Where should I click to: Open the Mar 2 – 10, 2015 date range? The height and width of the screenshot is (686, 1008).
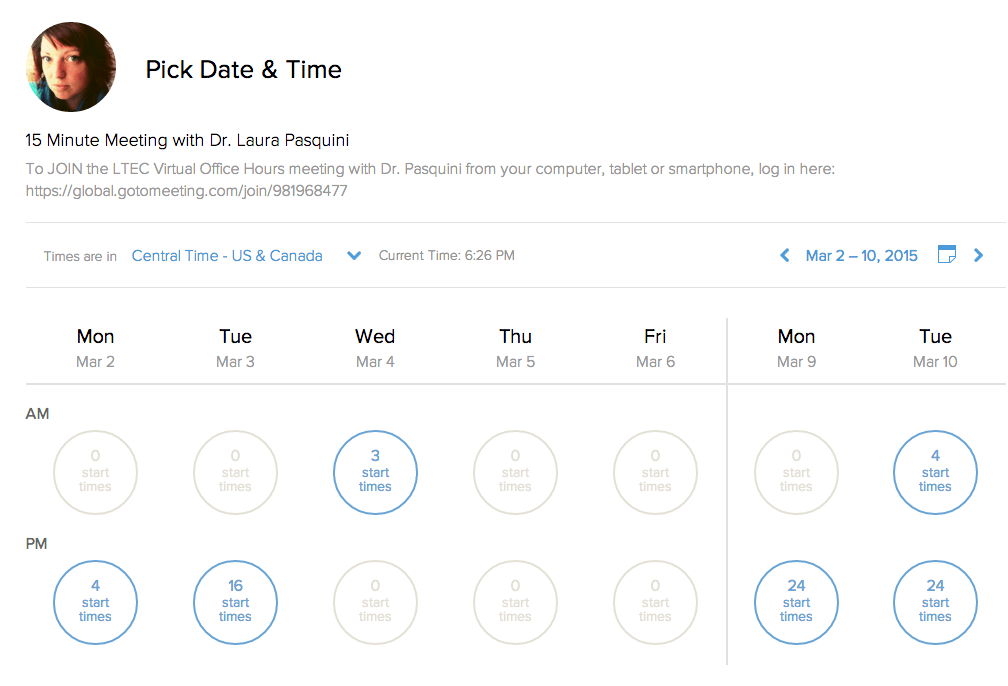point(861,256)
